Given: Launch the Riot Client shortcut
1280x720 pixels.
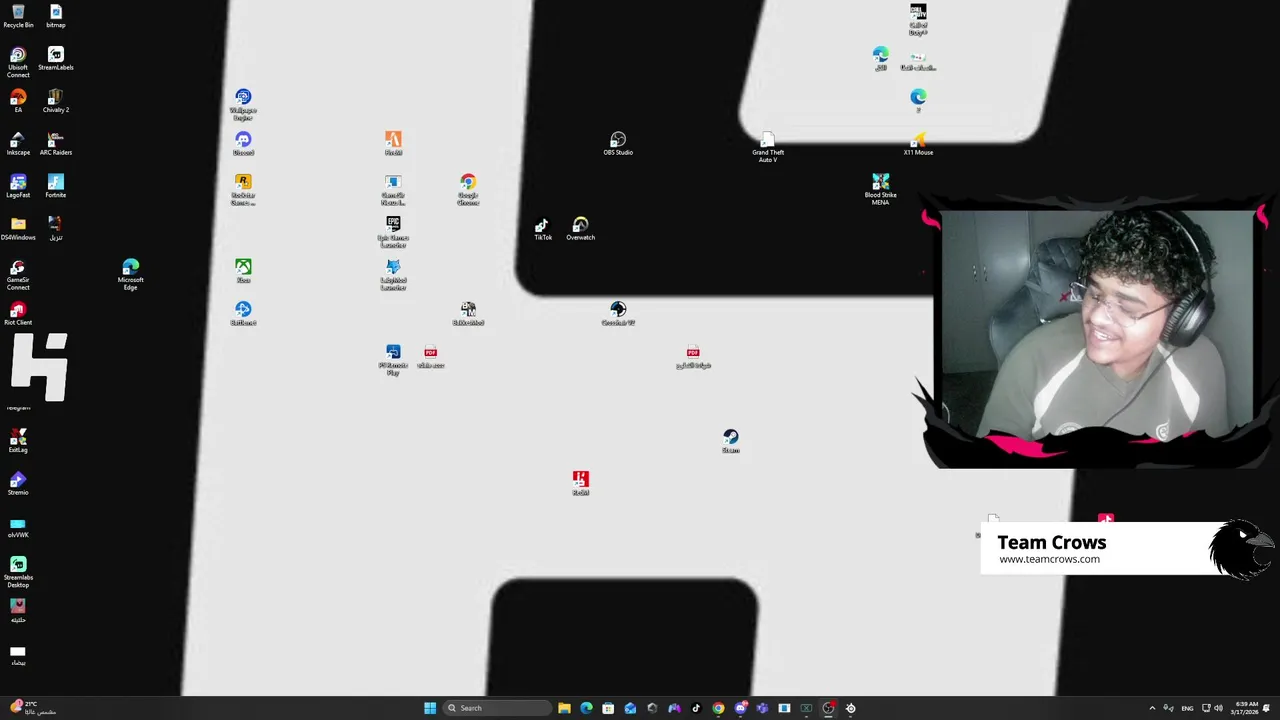Looking at the screenshot, I should [x=18, y=314].
